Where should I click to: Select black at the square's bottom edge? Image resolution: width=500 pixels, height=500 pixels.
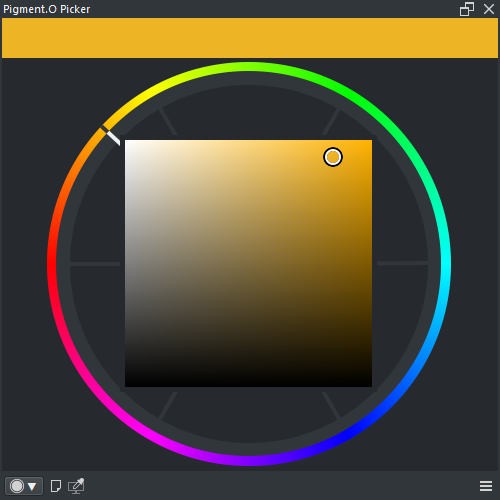click(x=248, y=385)
